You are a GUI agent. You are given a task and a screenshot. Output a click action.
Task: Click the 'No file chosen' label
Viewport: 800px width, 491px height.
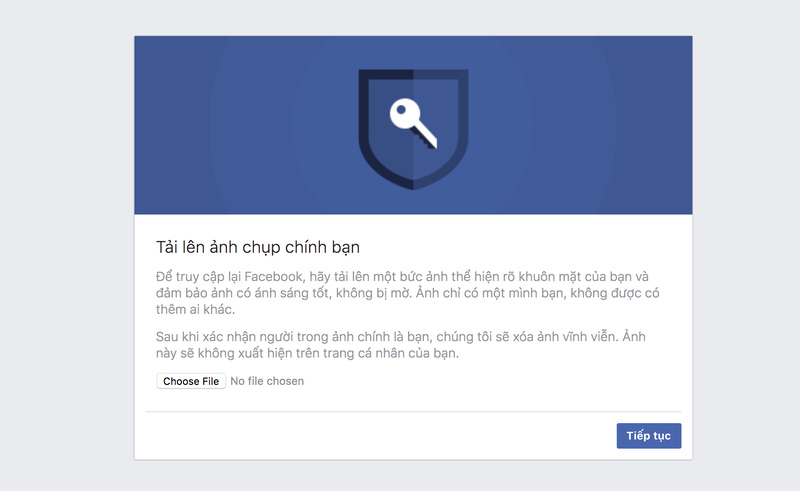267,381
